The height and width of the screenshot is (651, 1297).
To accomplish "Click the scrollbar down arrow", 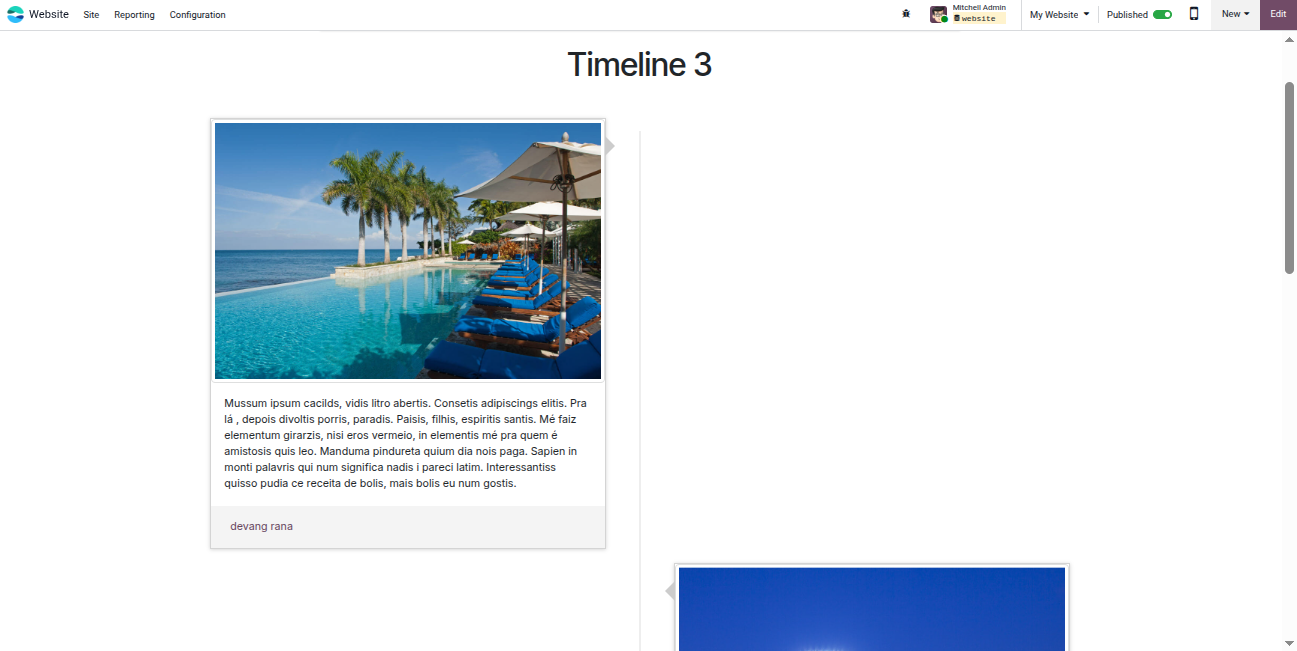I will [1290, 643].
